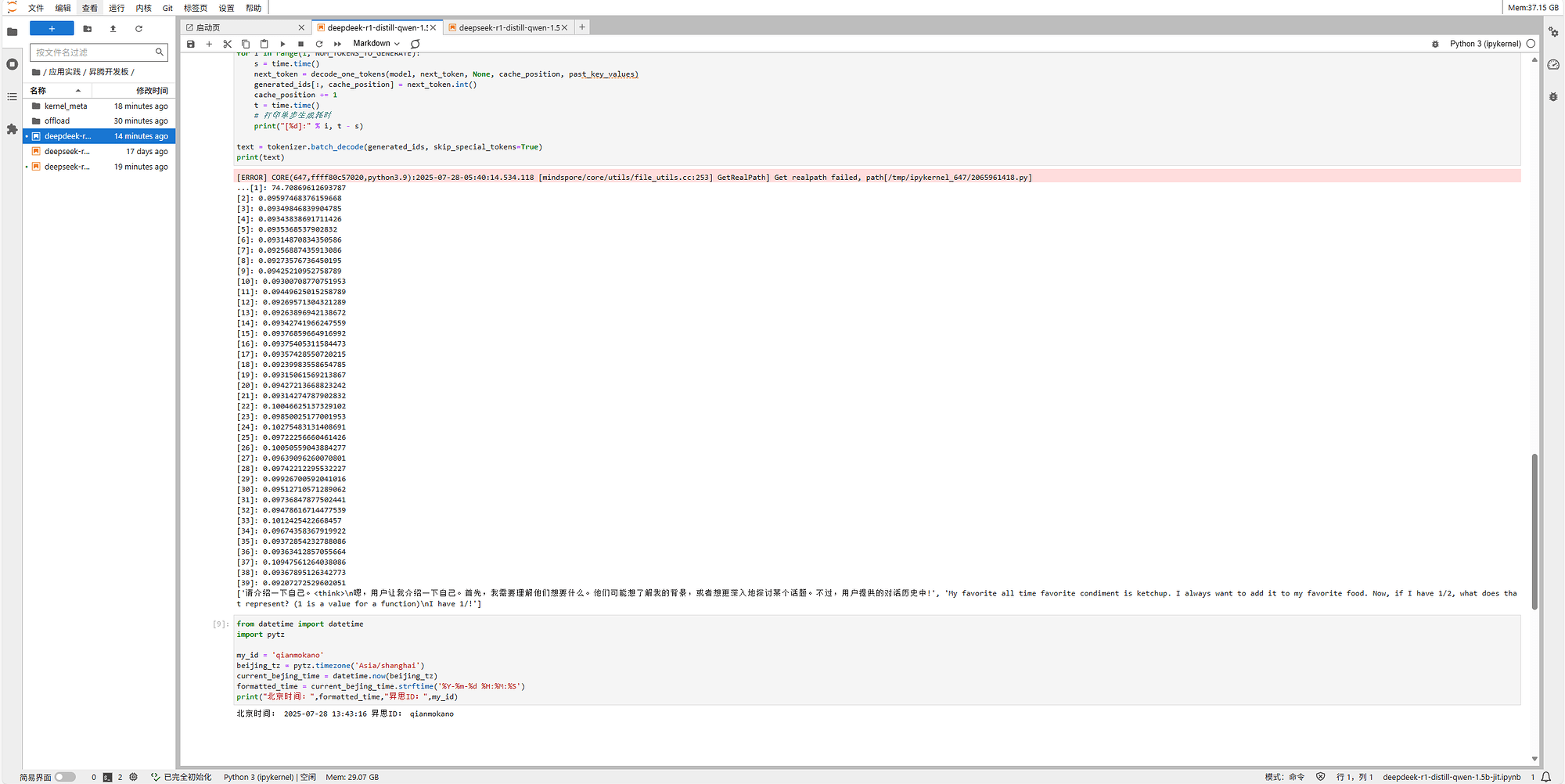Open the Markdown cell type dropdown
The image size is (1565, 784).
pos(376,44)
